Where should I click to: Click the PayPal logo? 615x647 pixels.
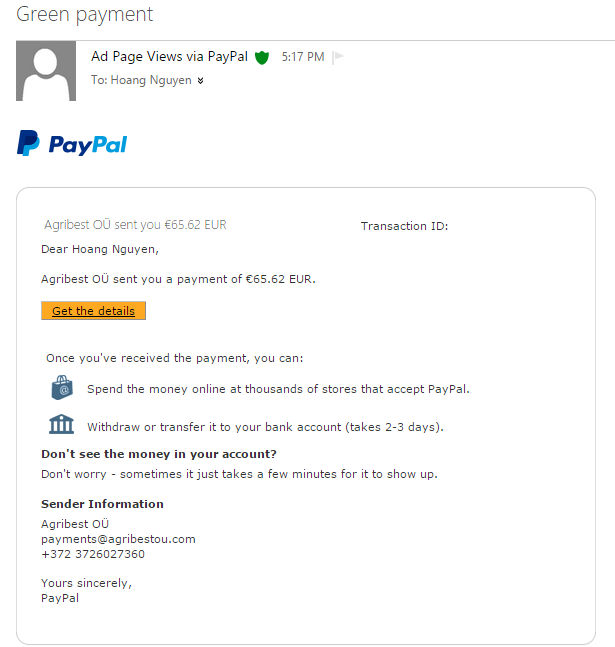pos(72,144)
